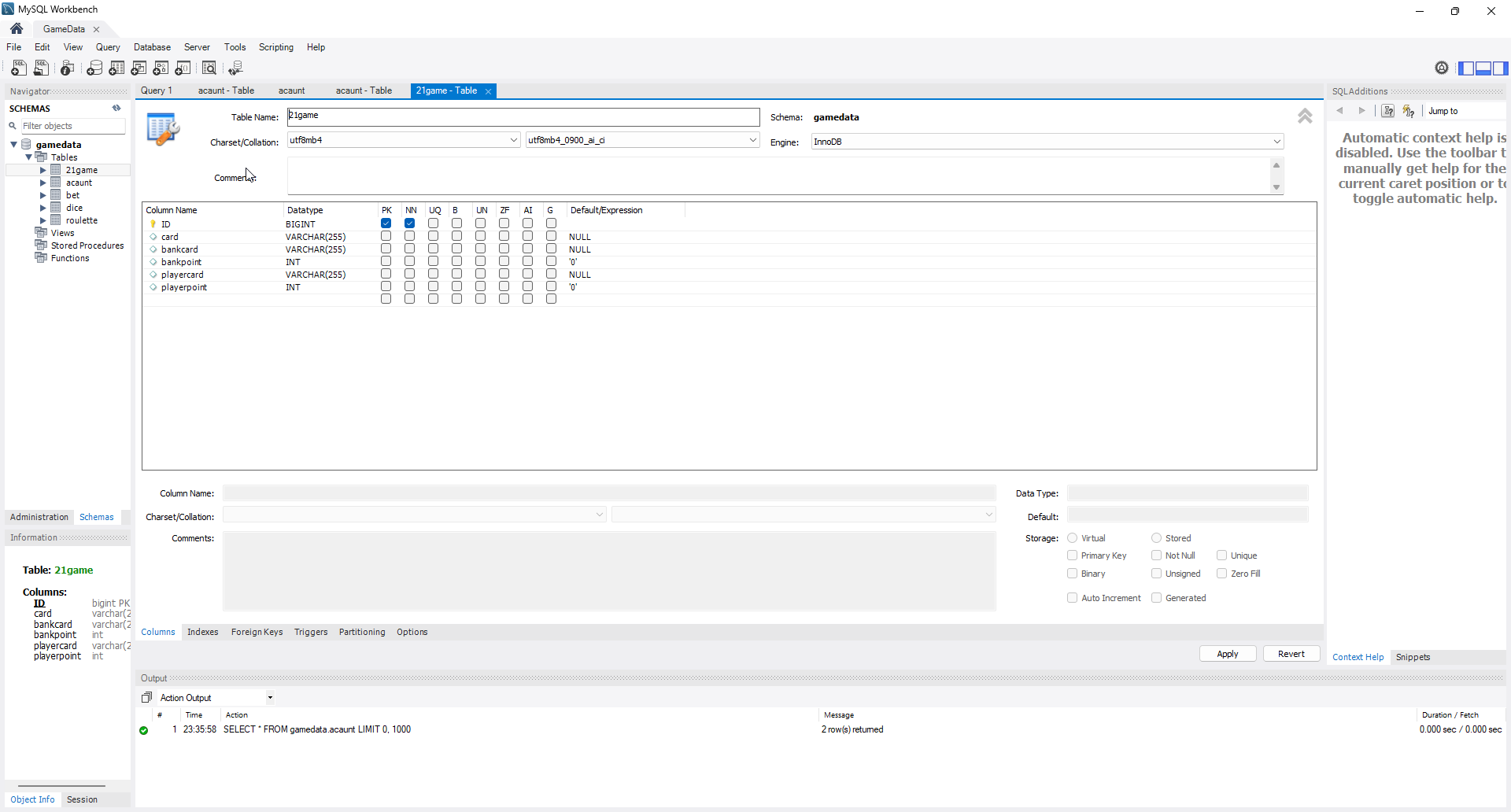
Task: Create a new function icon
Action: (183, 68)
